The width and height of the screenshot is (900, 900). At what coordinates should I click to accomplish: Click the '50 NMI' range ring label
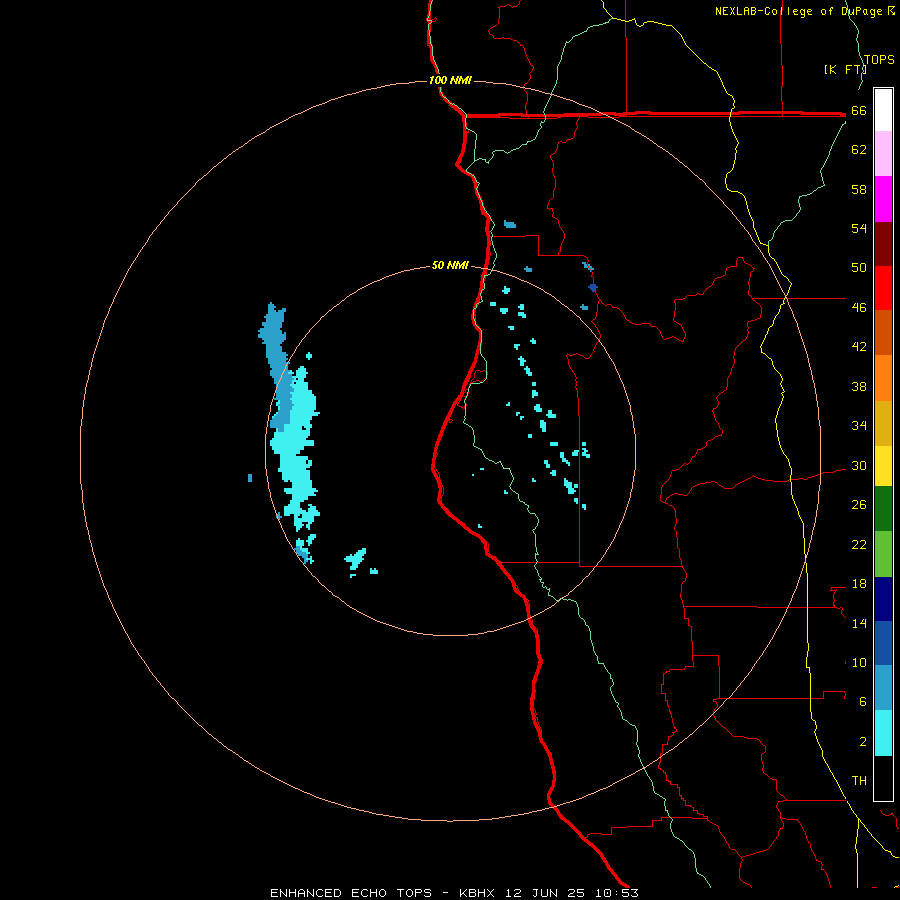[450, 265]
